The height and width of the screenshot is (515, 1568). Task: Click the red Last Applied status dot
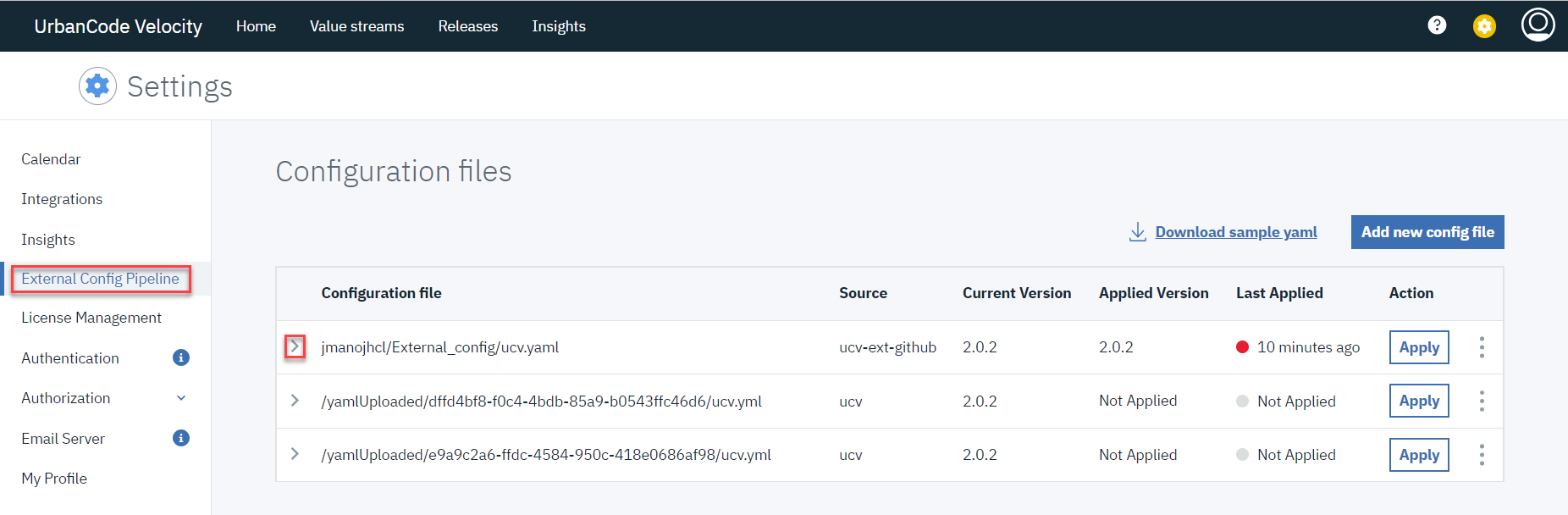tap(1242, 347)
